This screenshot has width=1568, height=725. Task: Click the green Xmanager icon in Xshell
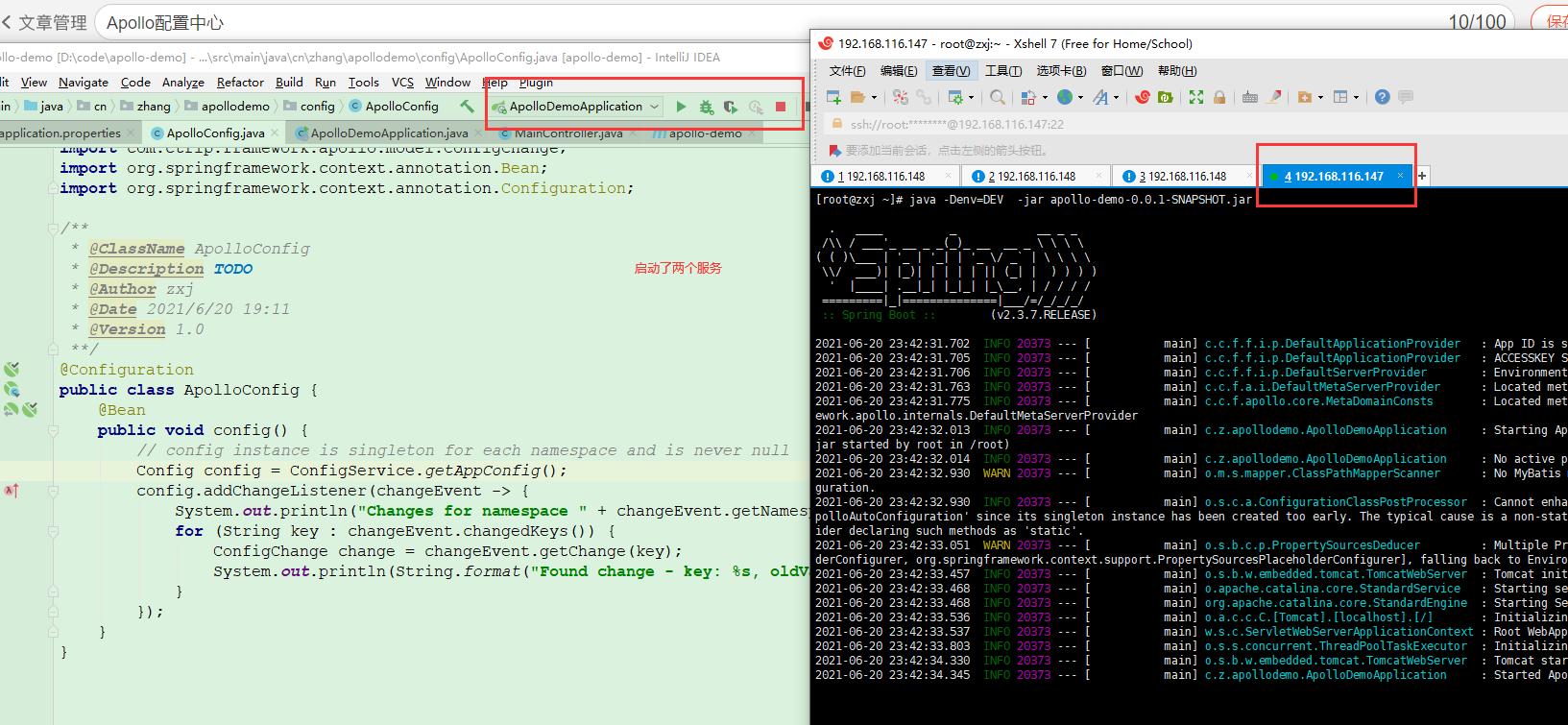pos(1165,97)
